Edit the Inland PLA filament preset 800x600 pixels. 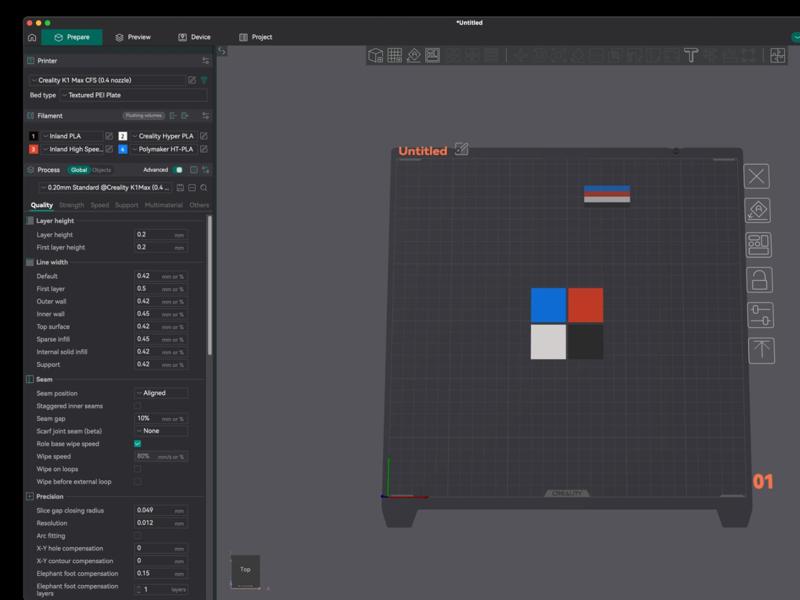[x=109, y=136]
